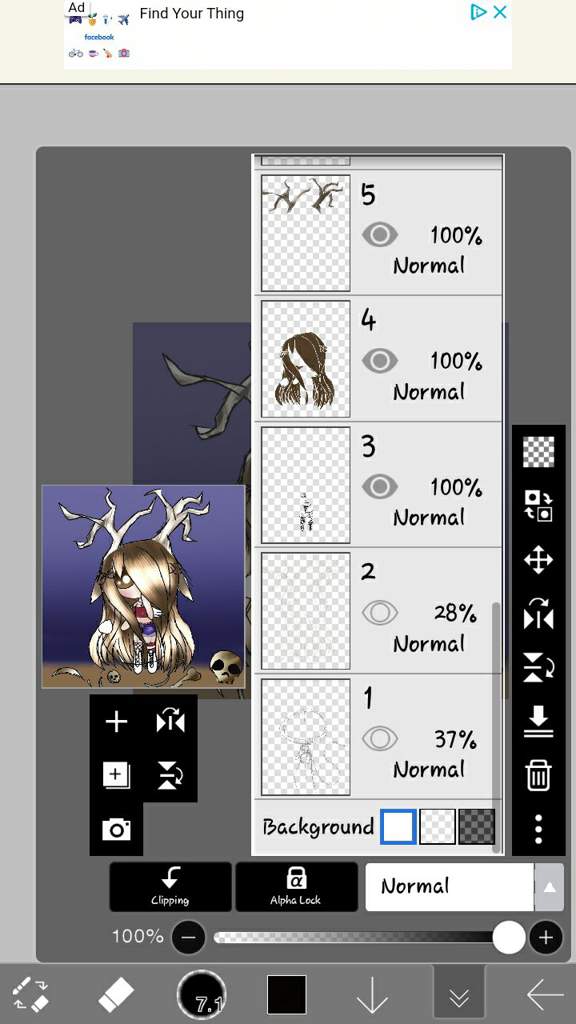The image size is (576, 1024).
Task: Toggle visibility of layer 1
Action: [379, 739]
